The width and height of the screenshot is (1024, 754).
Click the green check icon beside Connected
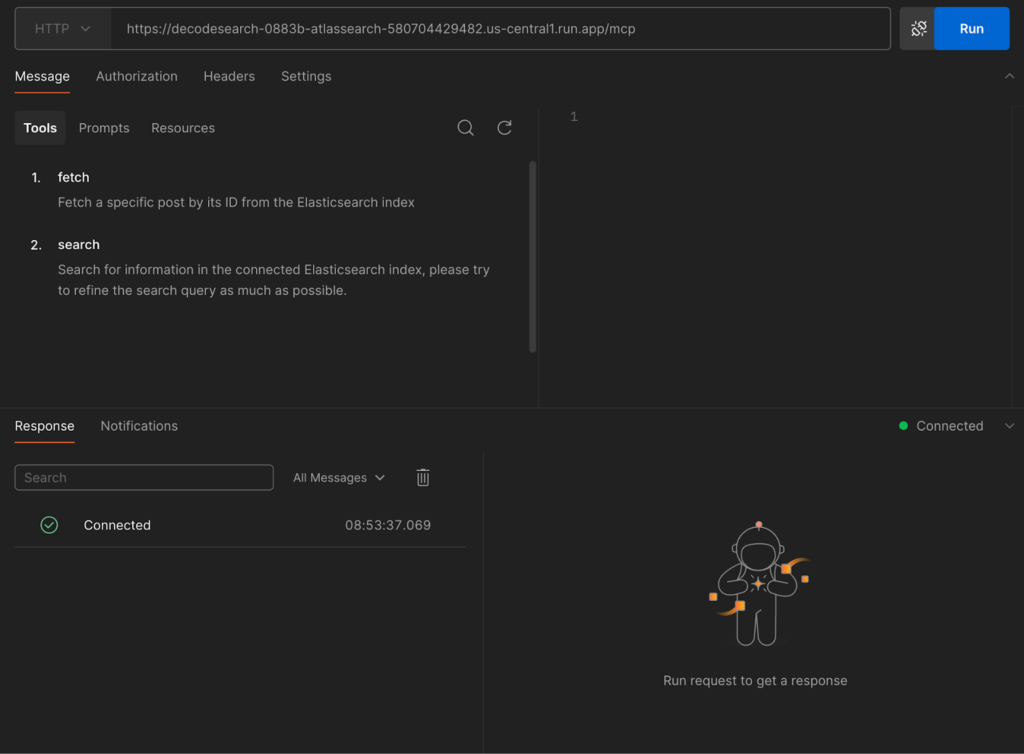49,525
